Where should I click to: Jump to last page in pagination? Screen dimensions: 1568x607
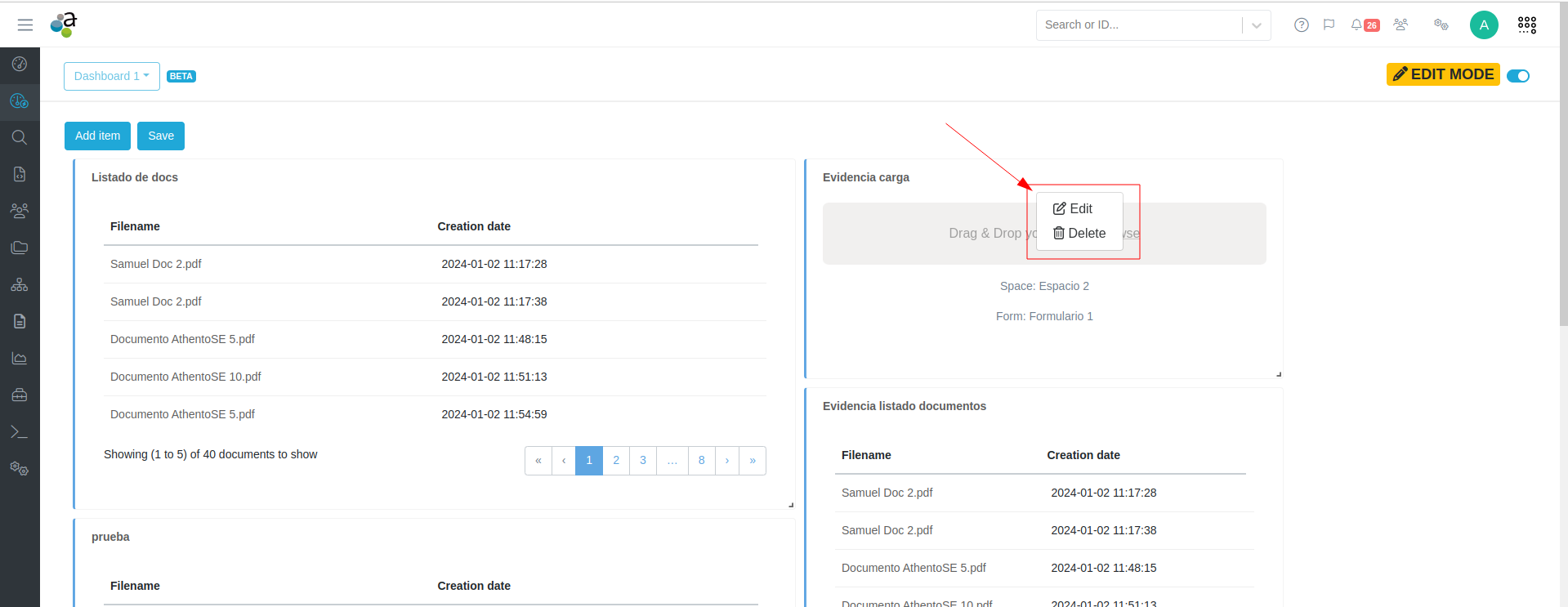pyautogui.click(x=753, y=461)
